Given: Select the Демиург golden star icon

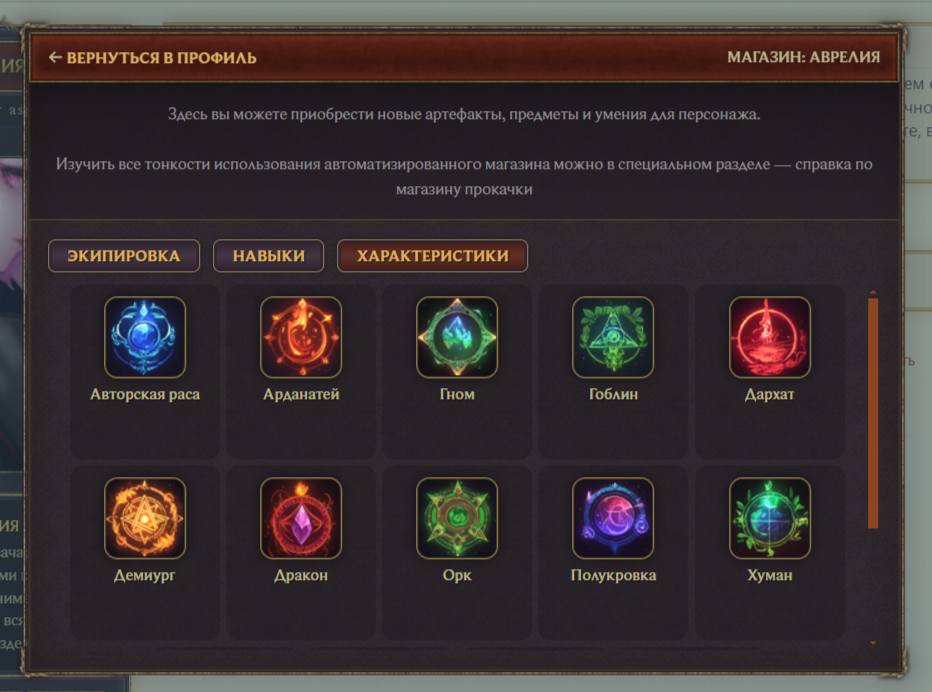Looking at the screenshot, I should pos(144,518).
